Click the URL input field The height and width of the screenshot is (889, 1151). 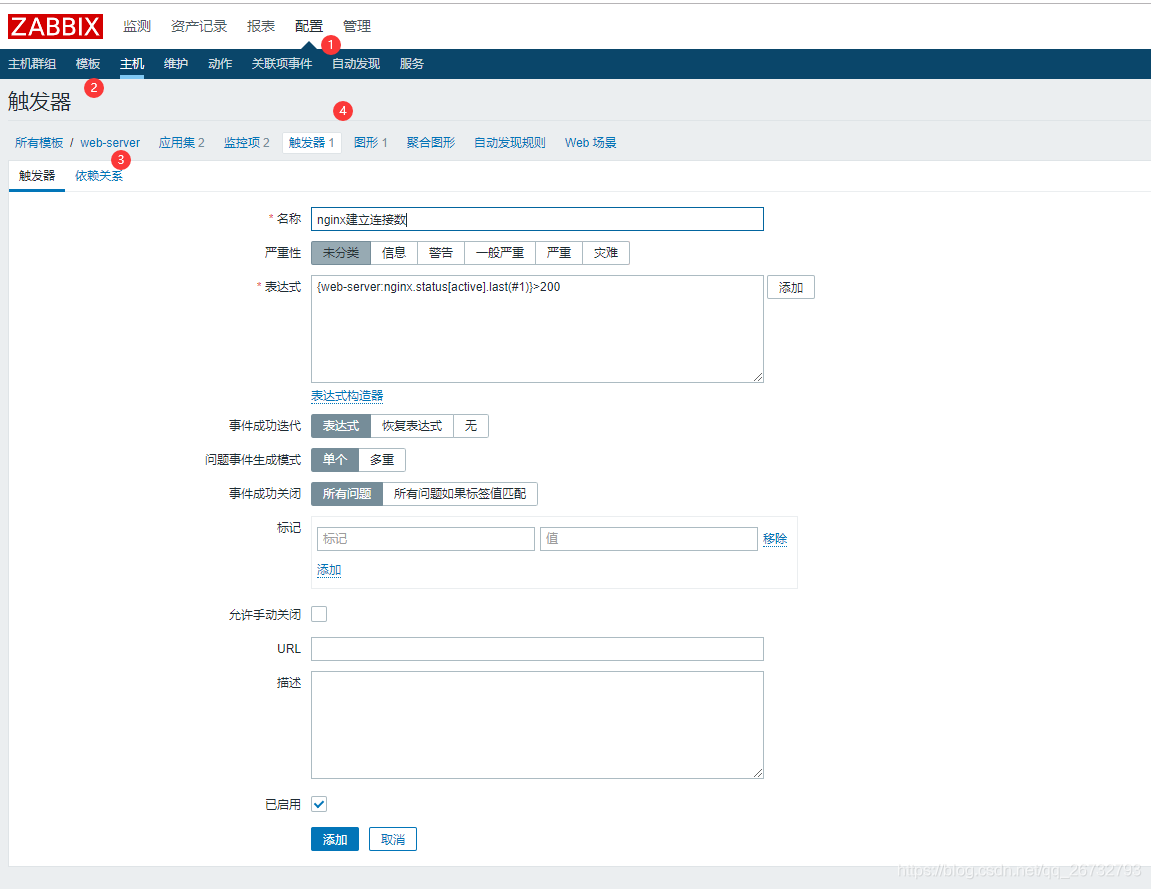coord(537,649)
